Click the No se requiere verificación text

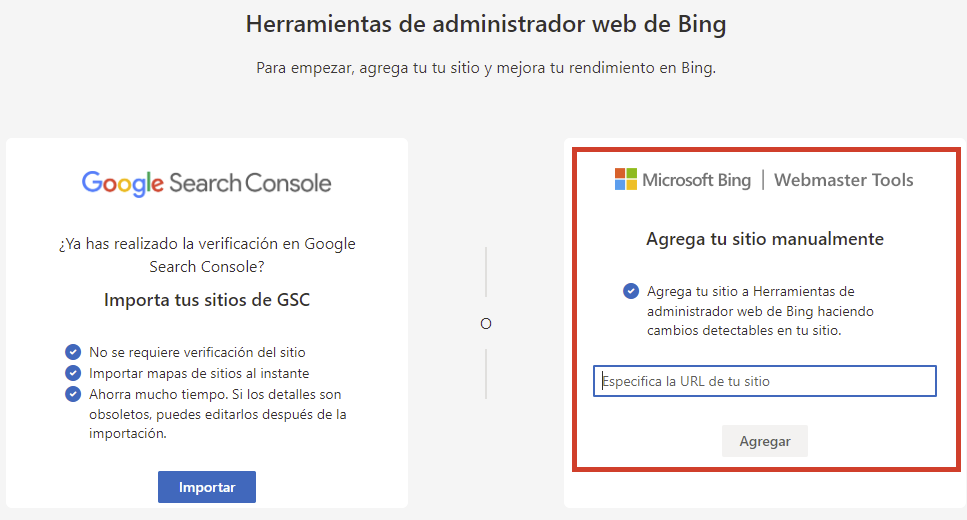[197, 352]
